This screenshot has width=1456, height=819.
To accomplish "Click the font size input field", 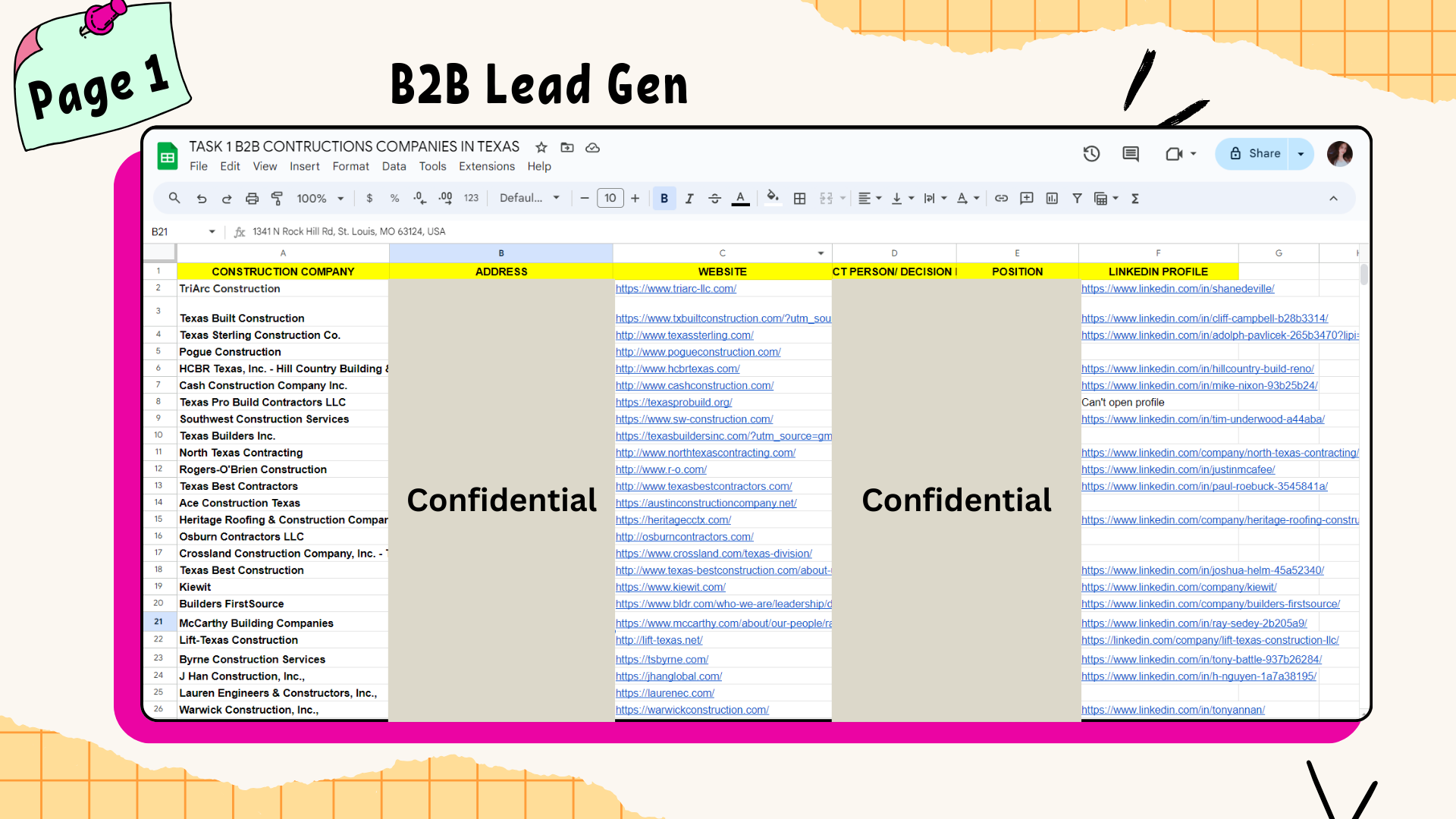I will tap(610, 199).
